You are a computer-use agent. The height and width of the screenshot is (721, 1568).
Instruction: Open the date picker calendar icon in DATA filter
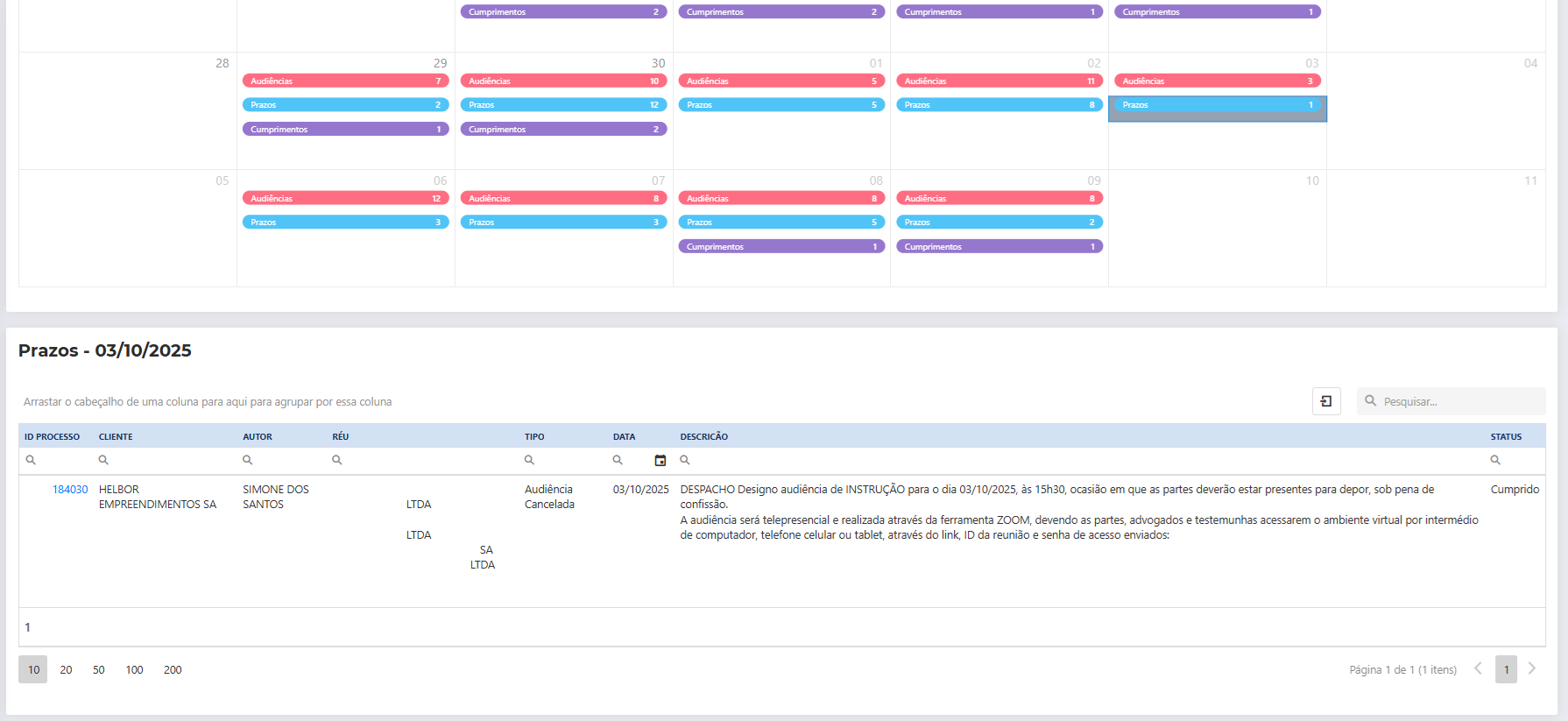(660, 461)
